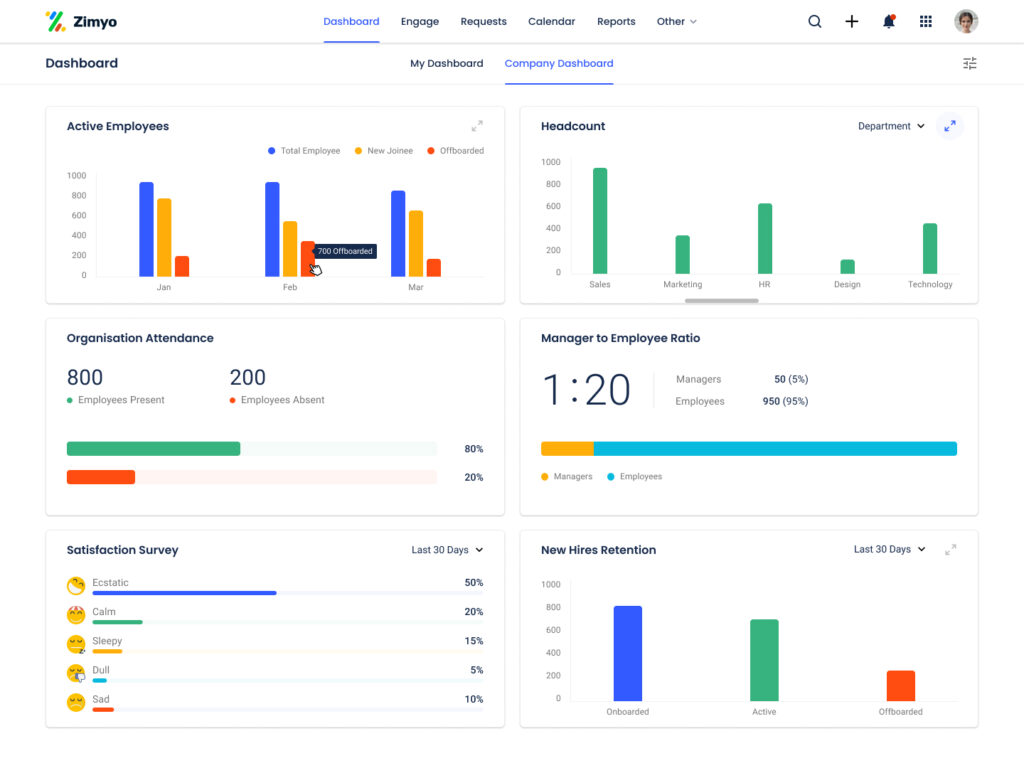Open Satisfaction Survey Last 30 Days dropdown

[447, 550]
